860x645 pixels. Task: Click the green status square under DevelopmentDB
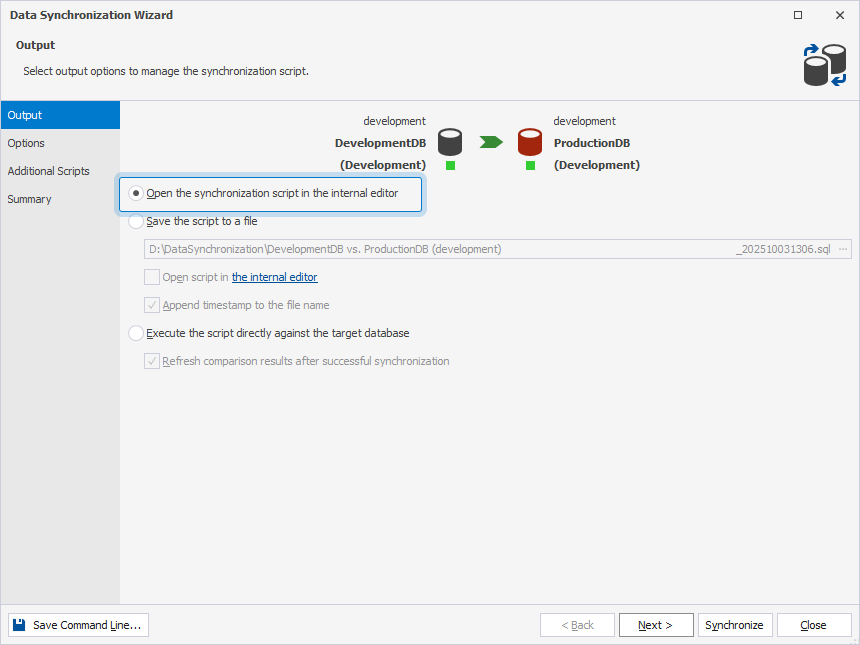click(x=449, y=166)
